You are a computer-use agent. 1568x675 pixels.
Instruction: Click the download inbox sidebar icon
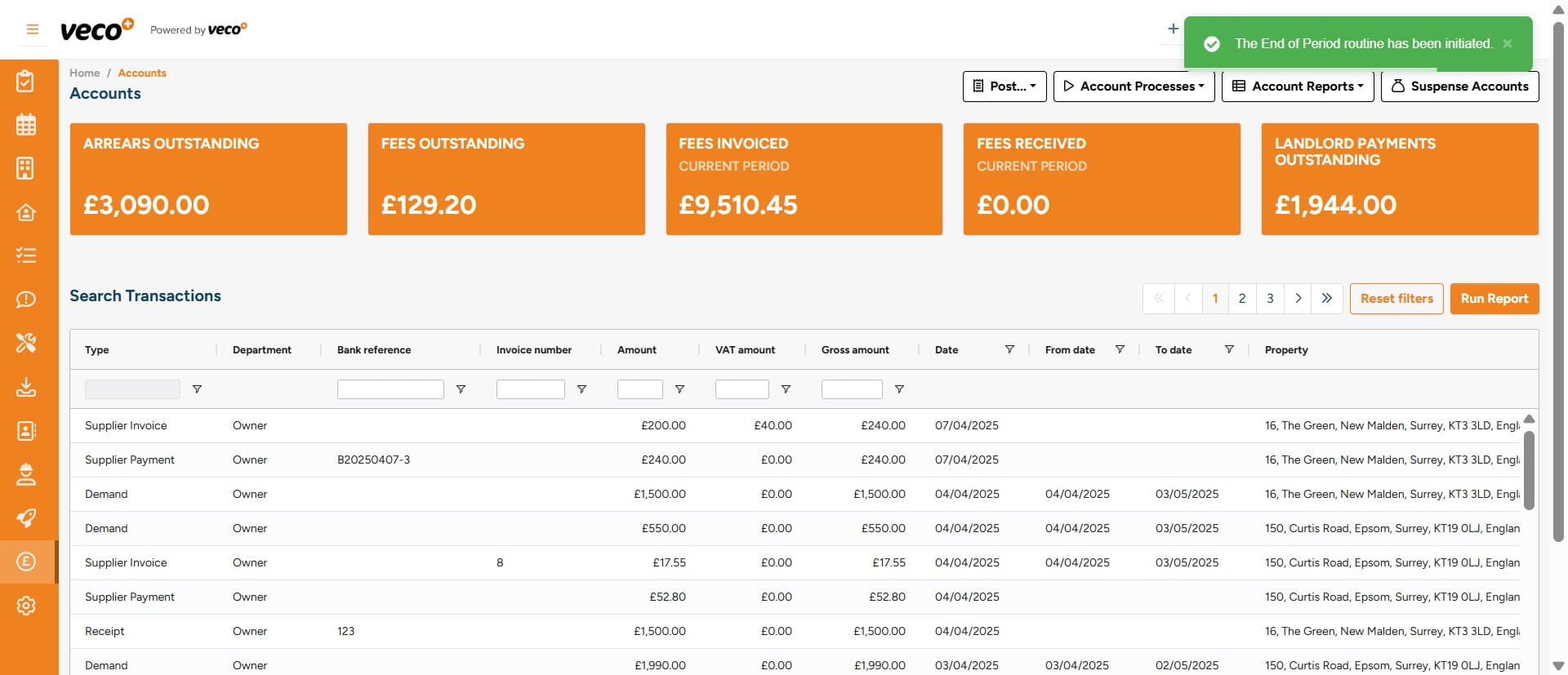[26, 387]
